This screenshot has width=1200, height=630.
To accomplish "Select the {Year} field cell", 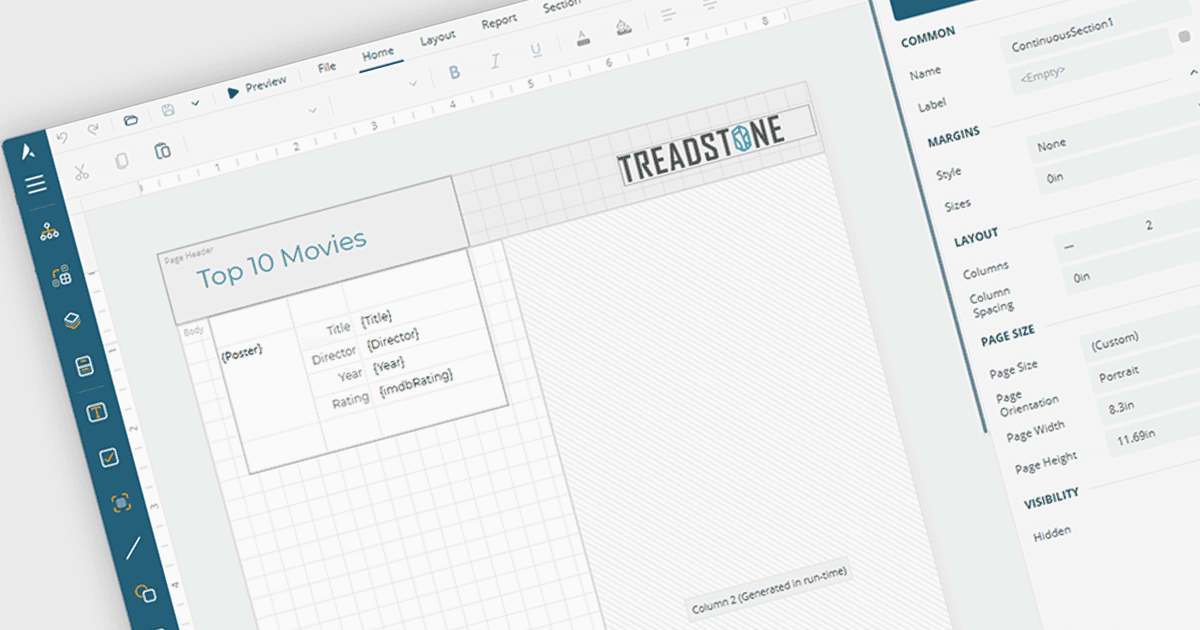I will click(x=388, y=366).
